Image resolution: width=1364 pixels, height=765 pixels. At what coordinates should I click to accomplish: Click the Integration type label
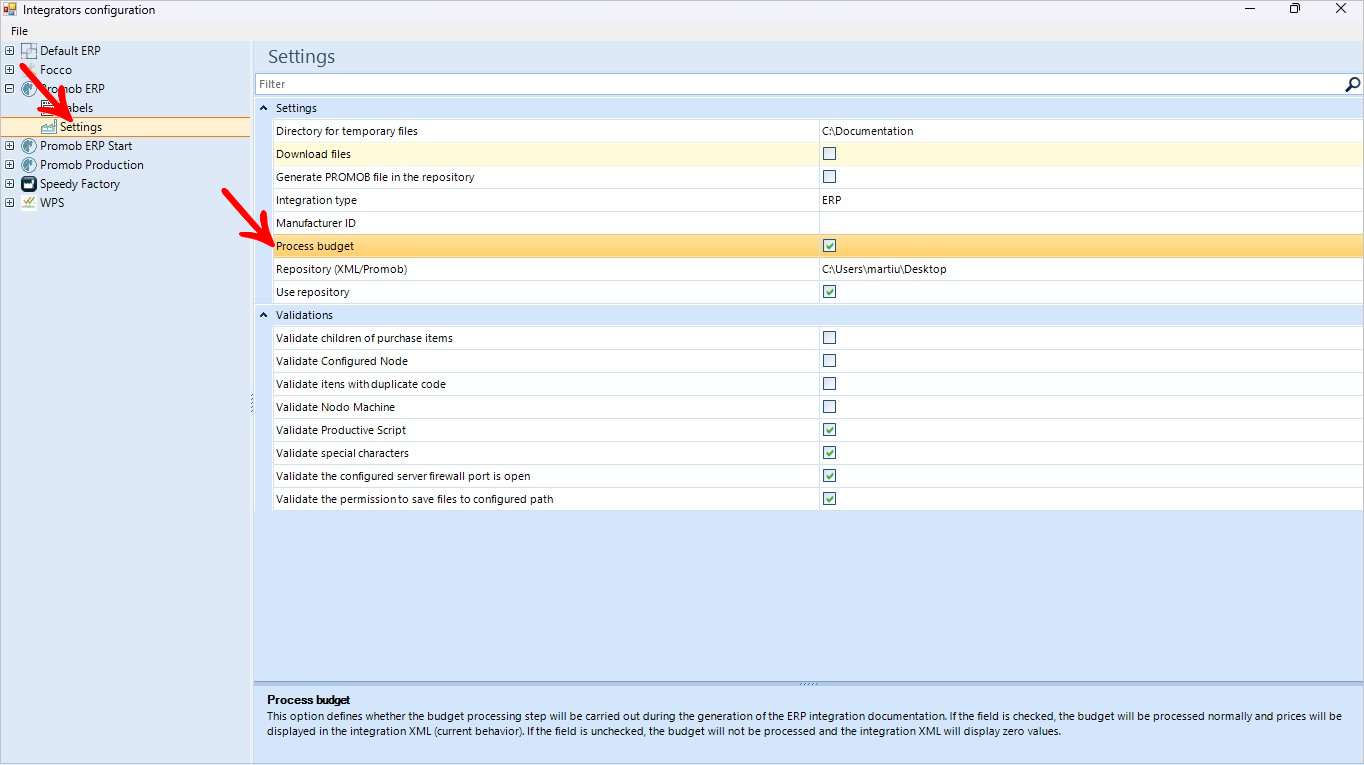pos(316,200)
